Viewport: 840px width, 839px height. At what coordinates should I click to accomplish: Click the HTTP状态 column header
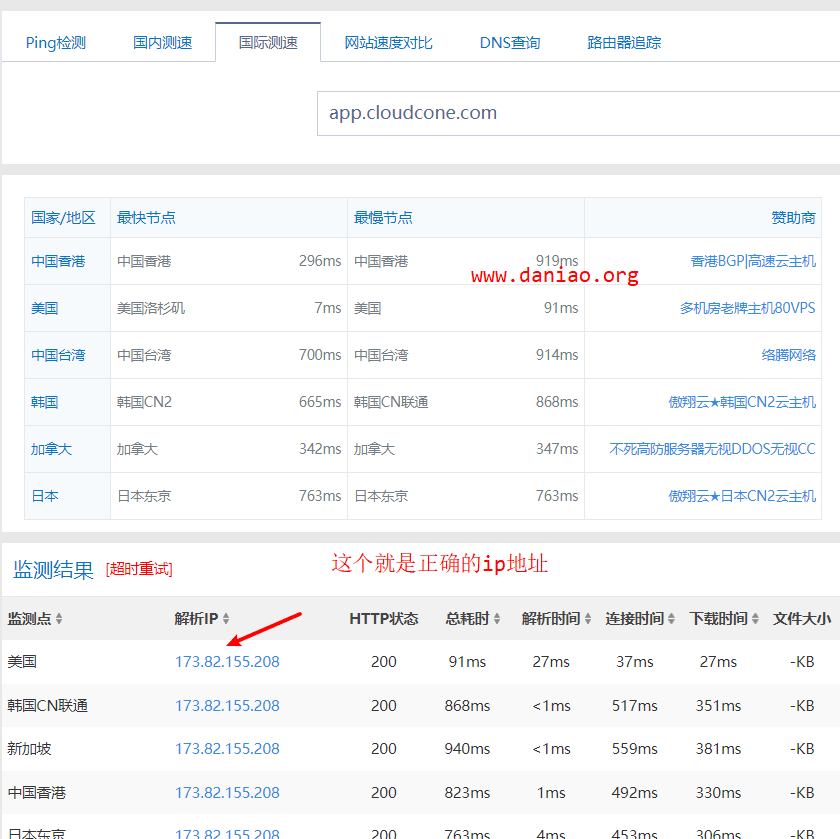[x=384, y=619]
